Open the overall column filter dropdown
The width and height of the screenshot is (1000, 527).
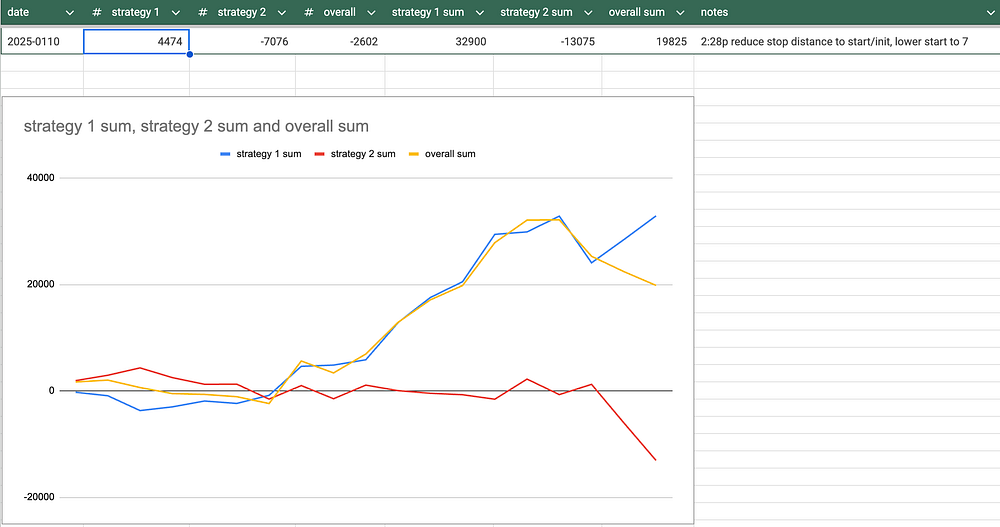(x=371, y=13)
